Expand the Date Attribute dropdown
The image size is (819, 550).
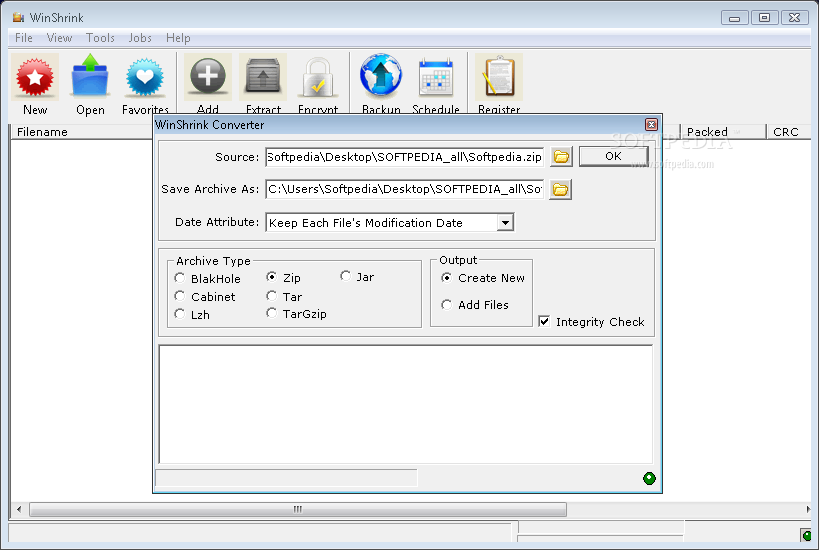click(505, 223)
